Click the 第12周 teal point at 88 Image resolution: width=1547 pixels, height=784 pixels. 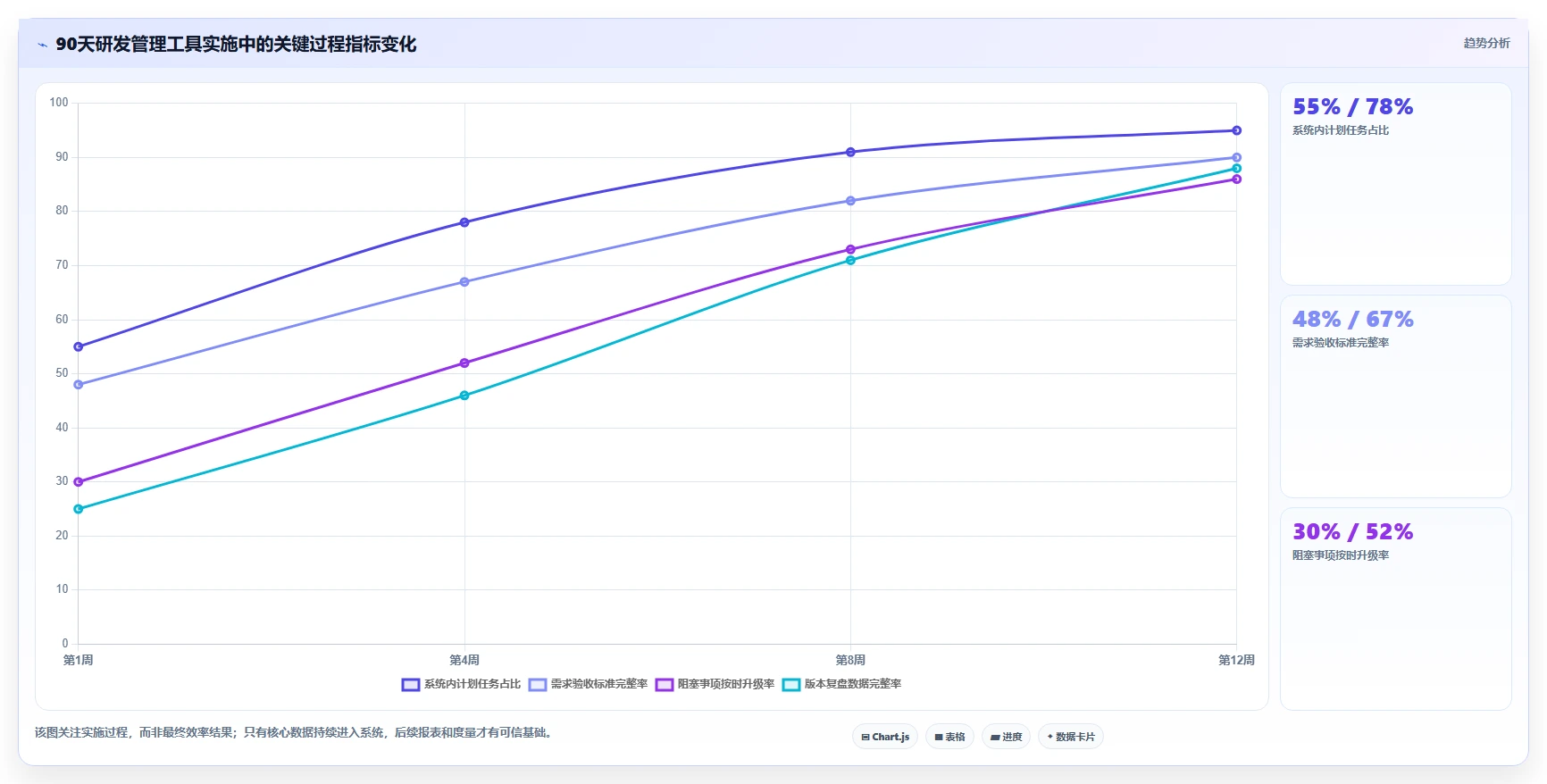coord(1237,168)
